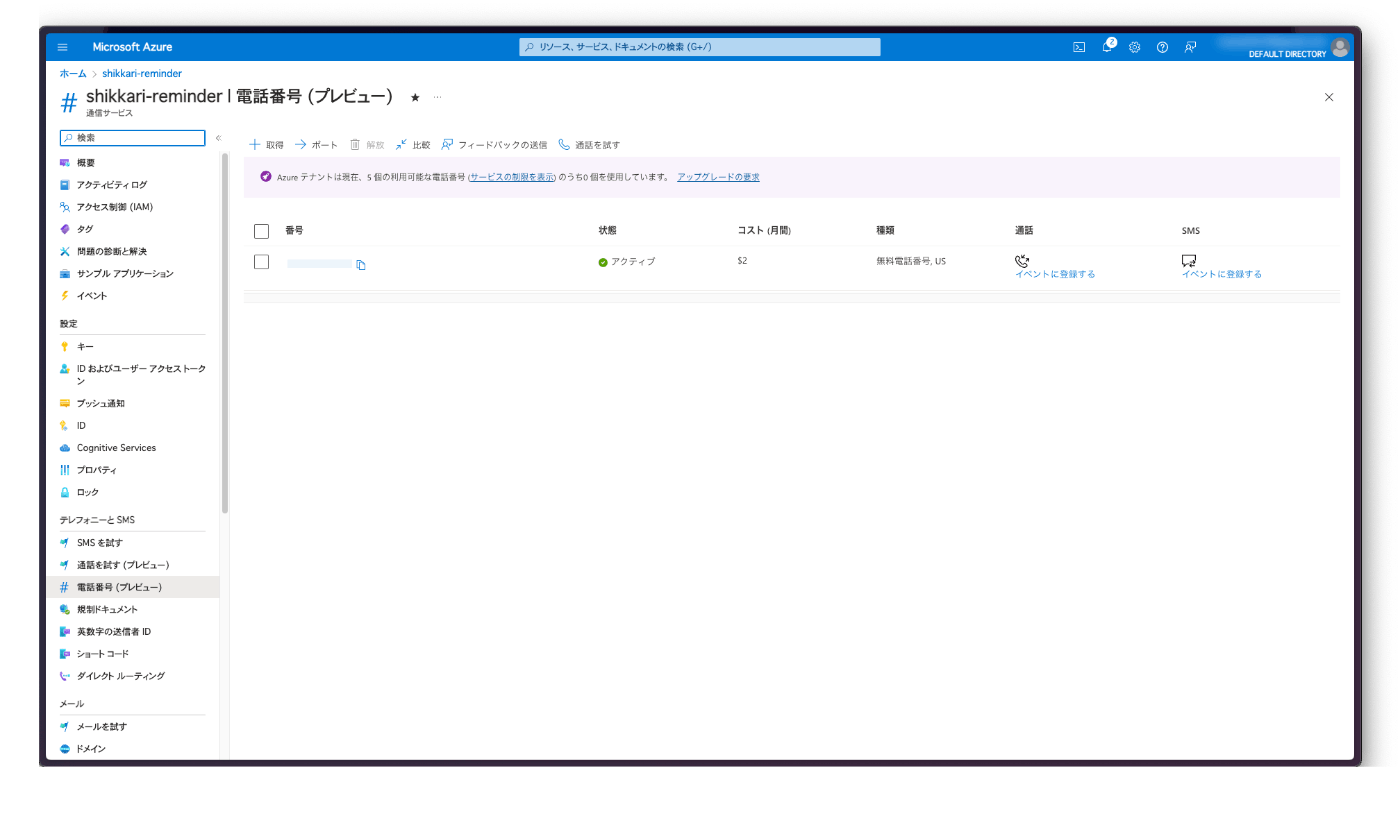Screen dimensions: 1400x818
Task: Click the 比較 toolbar button
Action: 413,145
